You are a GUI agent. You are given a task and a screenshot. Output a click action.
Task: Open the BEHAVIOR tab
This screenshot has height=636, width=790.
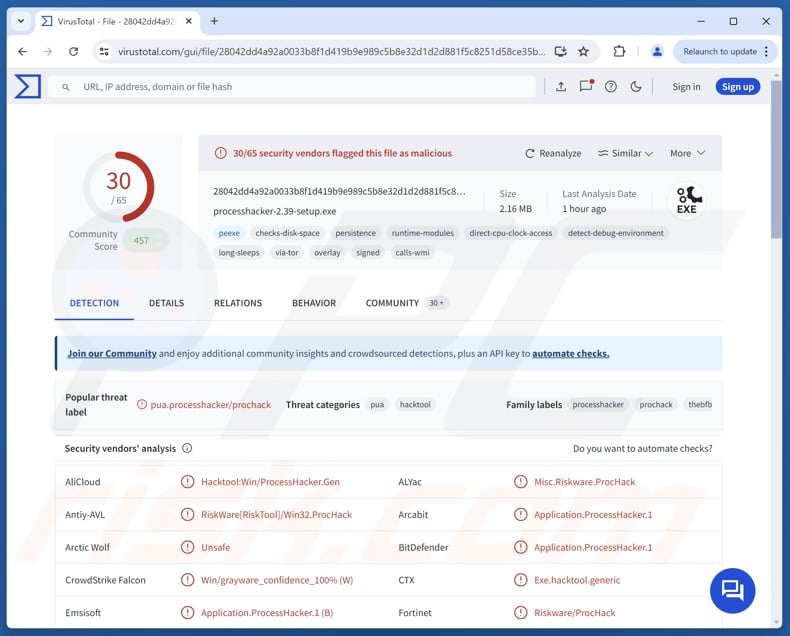click(x=314, y=303)
